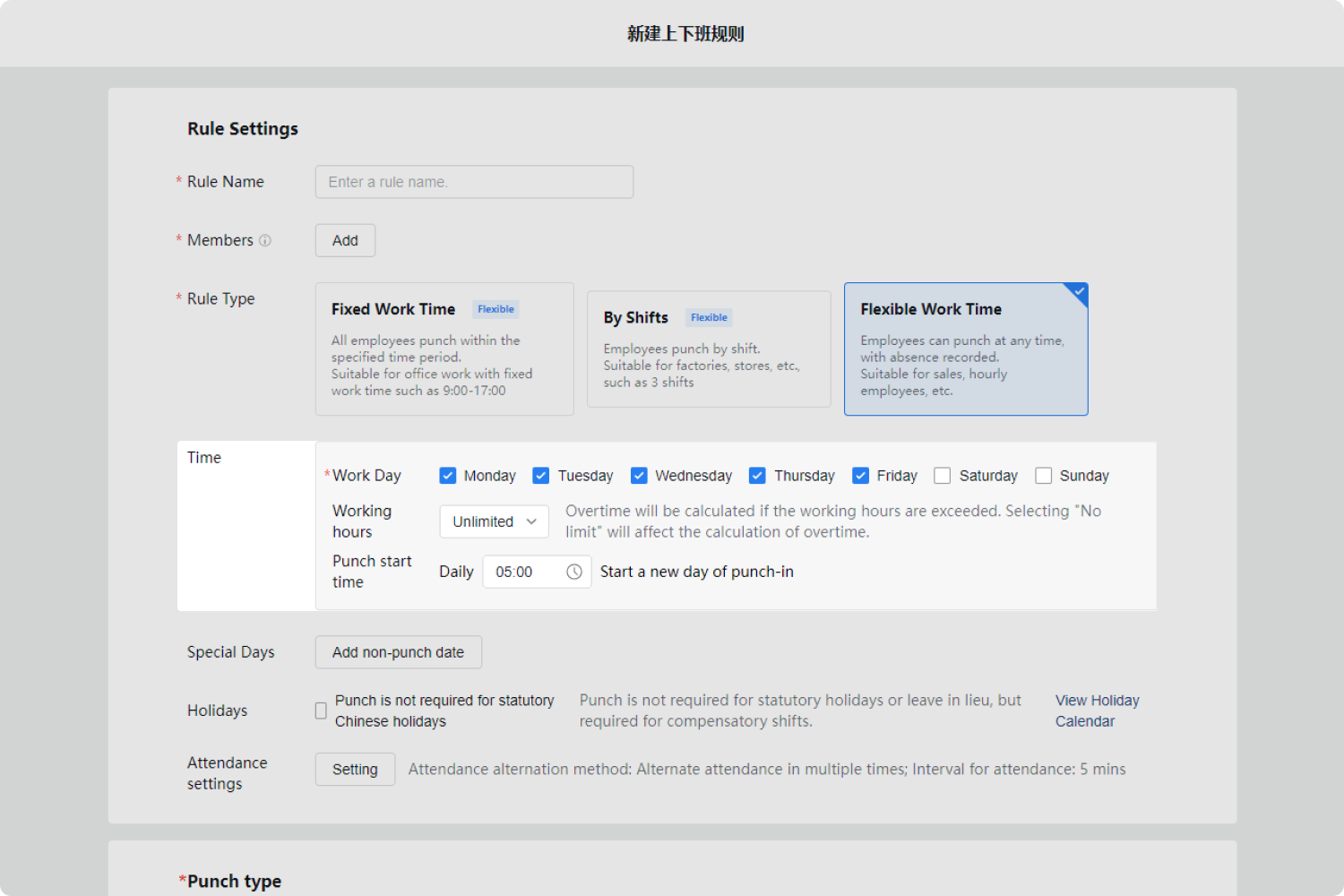Click Add to add members
The height and width of the screenshot is (896, 1344).
pyautogui.click(x=345, y=240)
